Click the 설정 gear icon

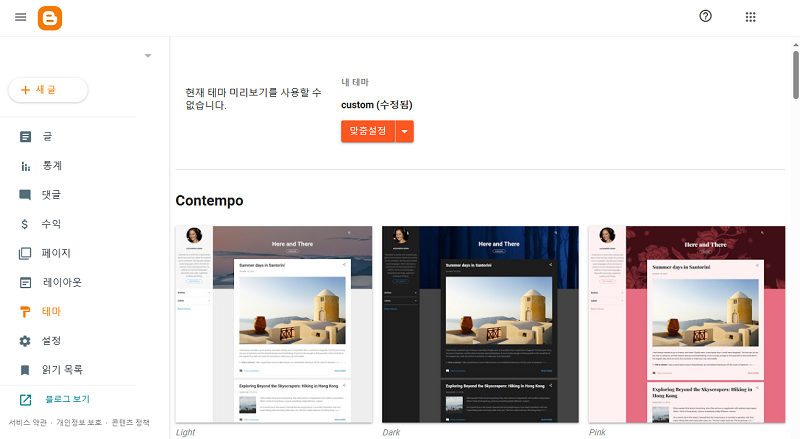(x=25, y=341)
